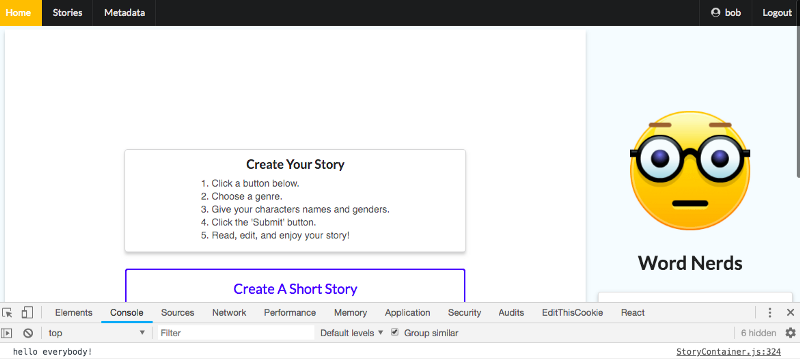800x362 pixels.
Task: Switch to the Memory tab
Action: click(x=351, y=313)
